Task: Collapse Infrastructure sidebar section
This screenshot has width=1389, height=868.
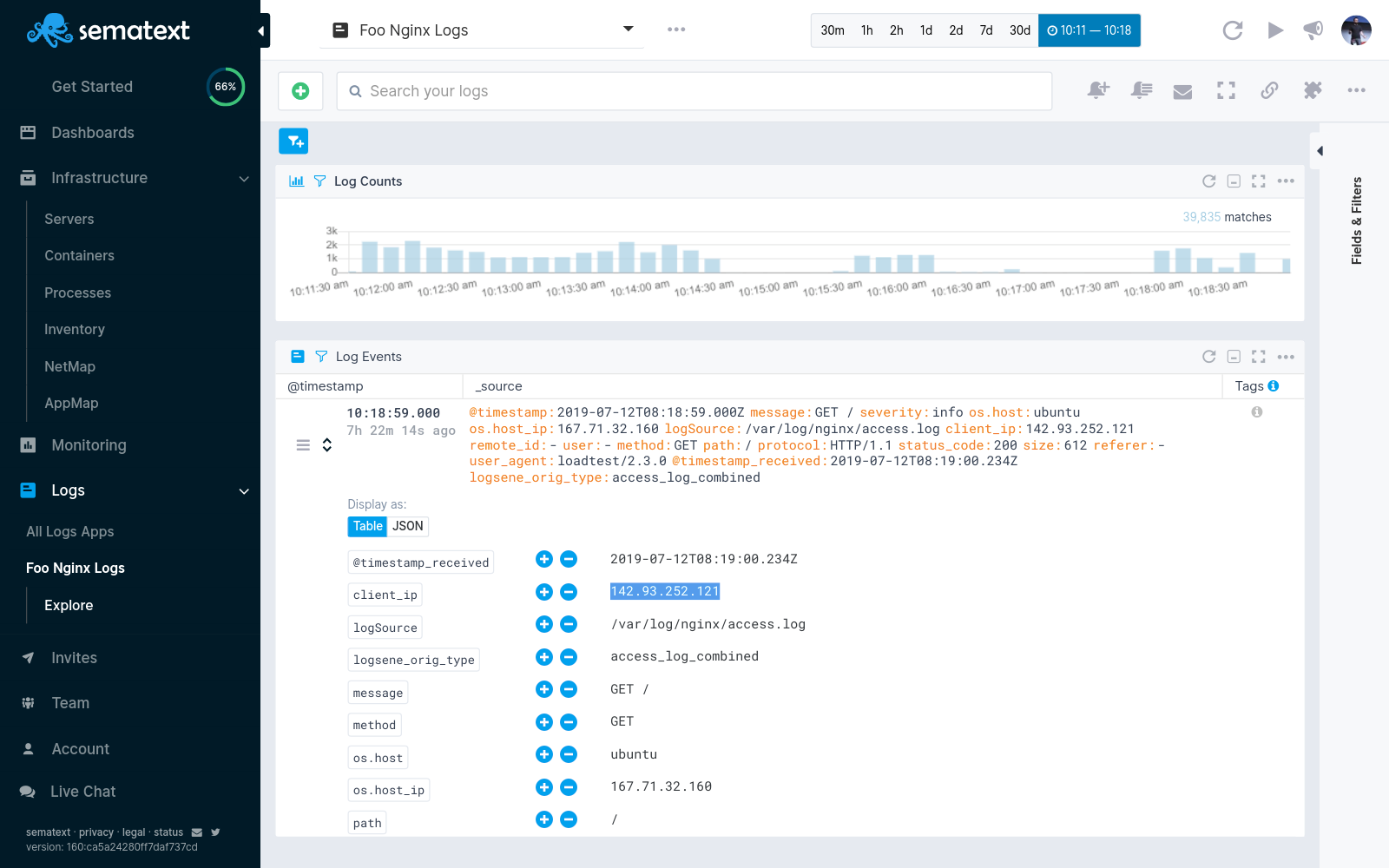Action: (x=244, y=179)
